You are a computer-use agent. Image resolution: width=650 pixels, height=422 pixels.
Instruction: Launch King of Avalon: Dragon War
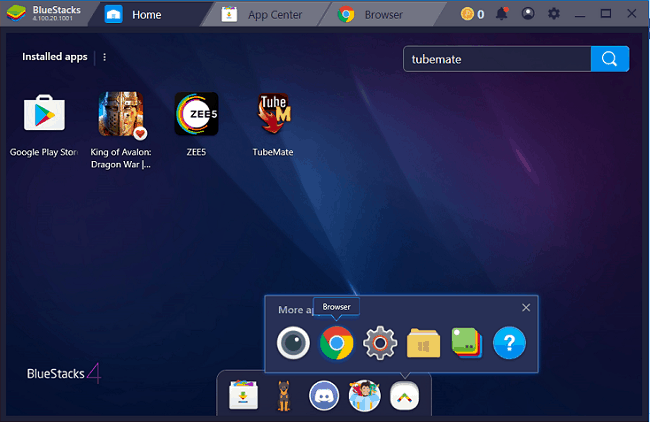[x=121, y=114]
